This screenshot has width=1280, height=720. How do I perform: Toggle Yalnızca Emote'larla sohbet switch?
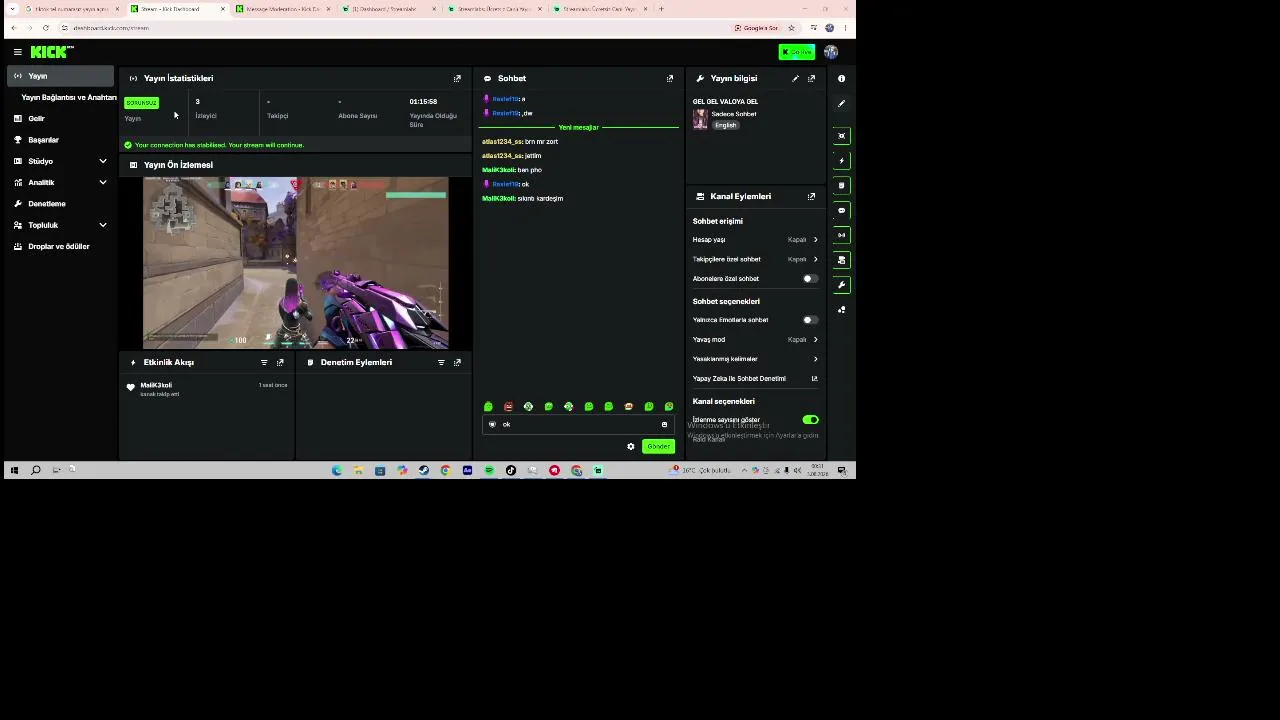pos(810,320)
